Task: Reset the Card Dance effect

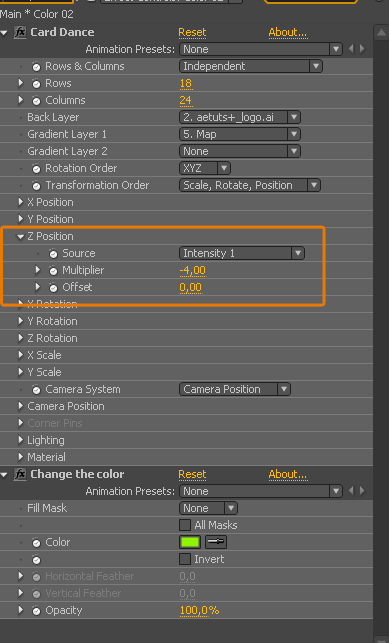Action: point(192,32)
